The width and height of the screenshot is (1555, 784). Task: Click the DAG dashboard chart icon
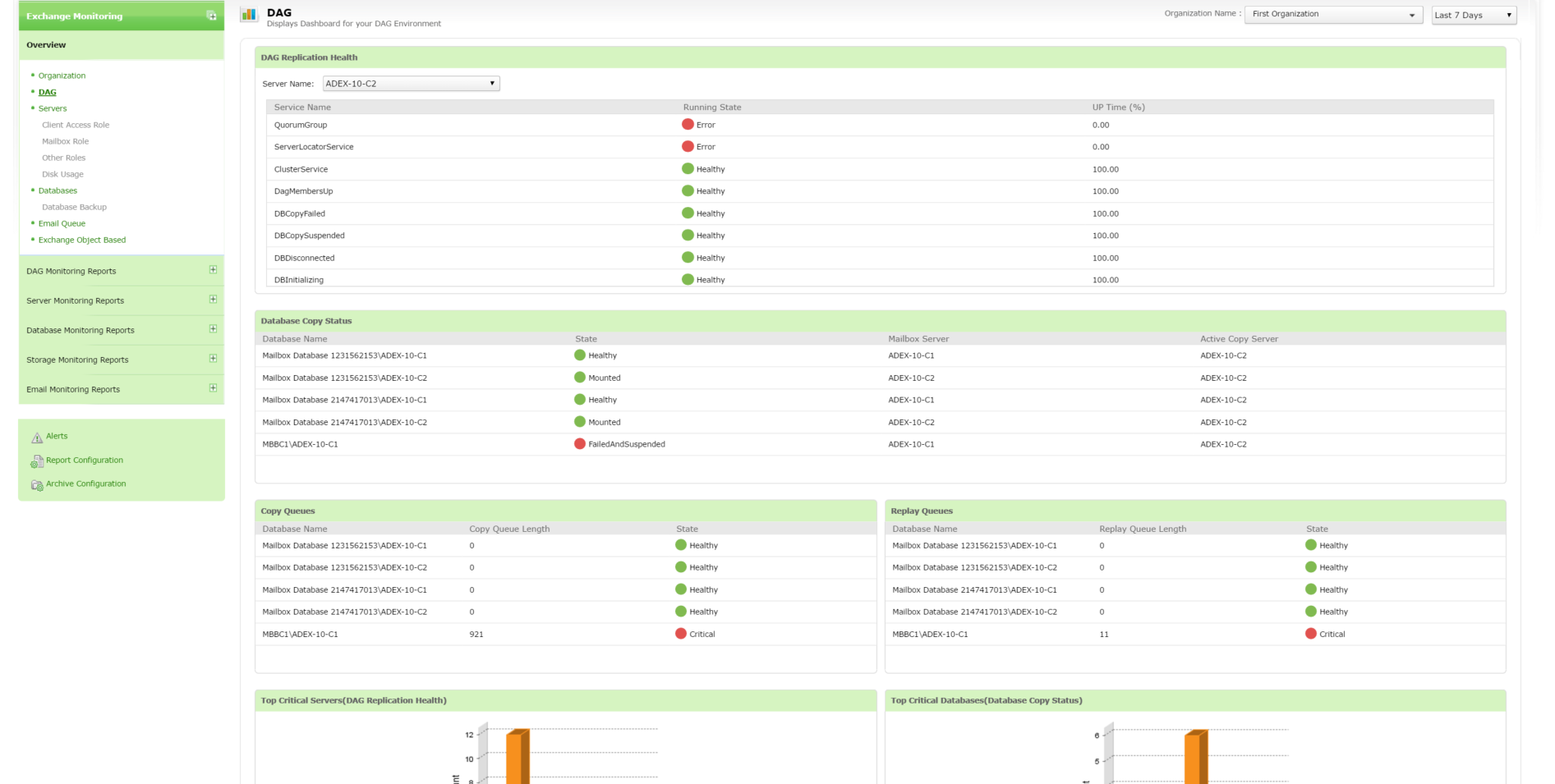pos(248,15)
